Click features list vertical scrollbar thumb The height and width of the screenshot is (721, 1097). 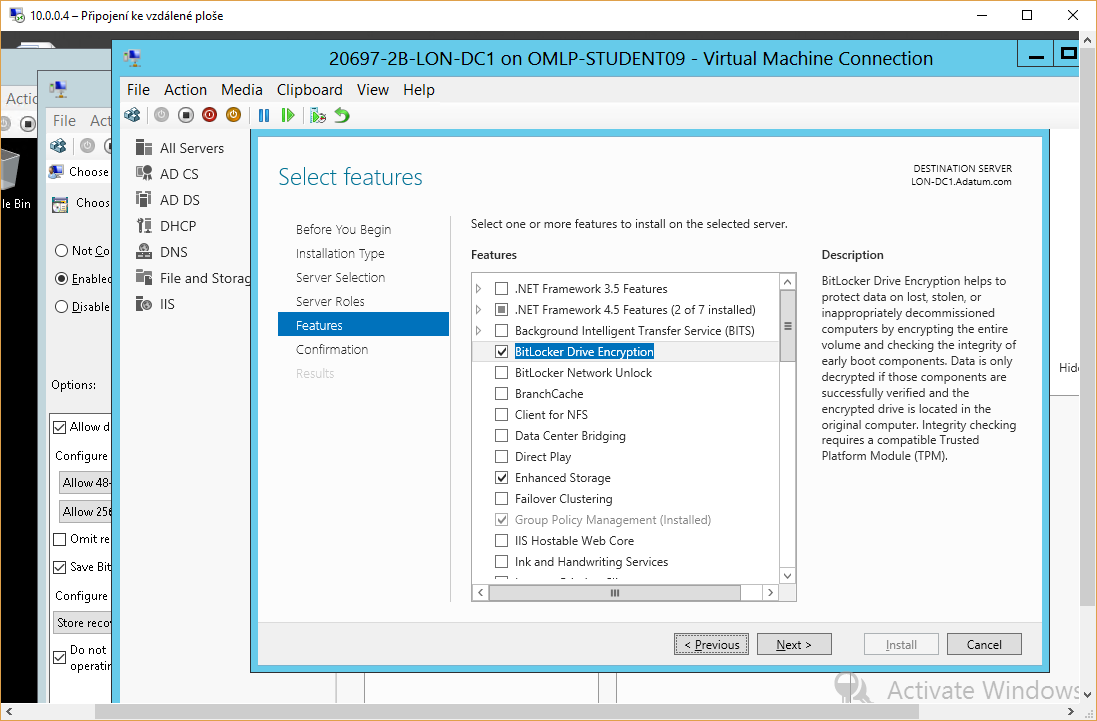pyautogui.click(x=788, y=326)
